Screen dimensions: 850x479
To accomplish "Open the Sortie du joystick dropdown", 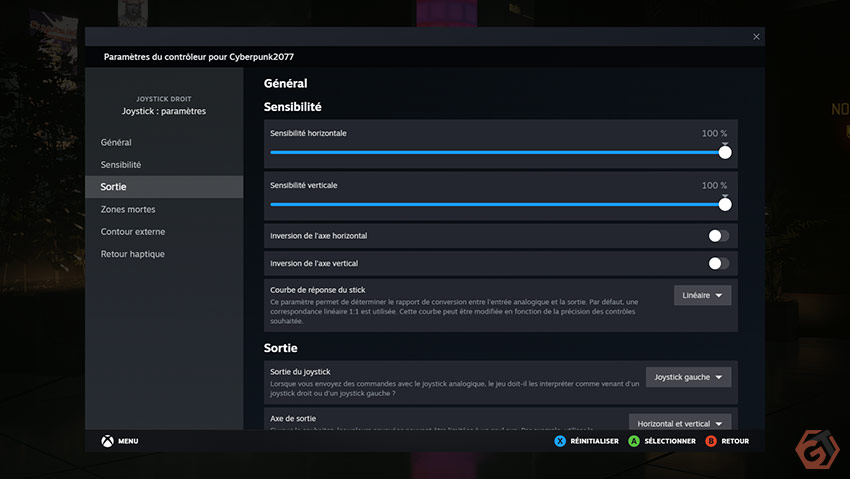I will 688,377.
